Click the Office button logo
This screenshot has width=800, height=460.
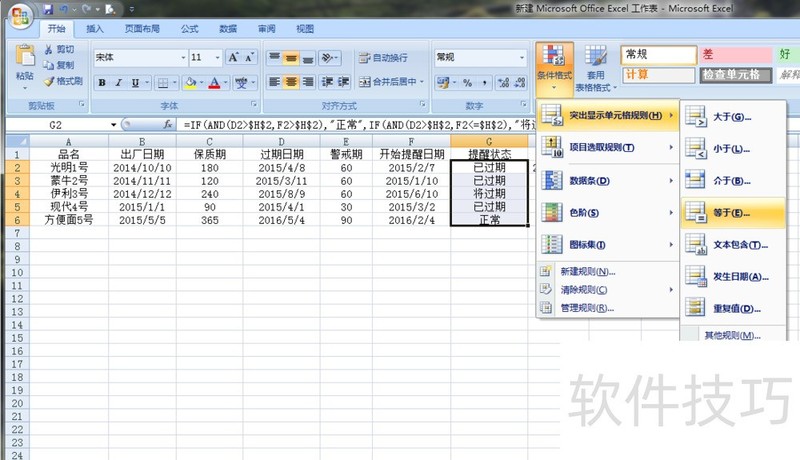point(19,17)
